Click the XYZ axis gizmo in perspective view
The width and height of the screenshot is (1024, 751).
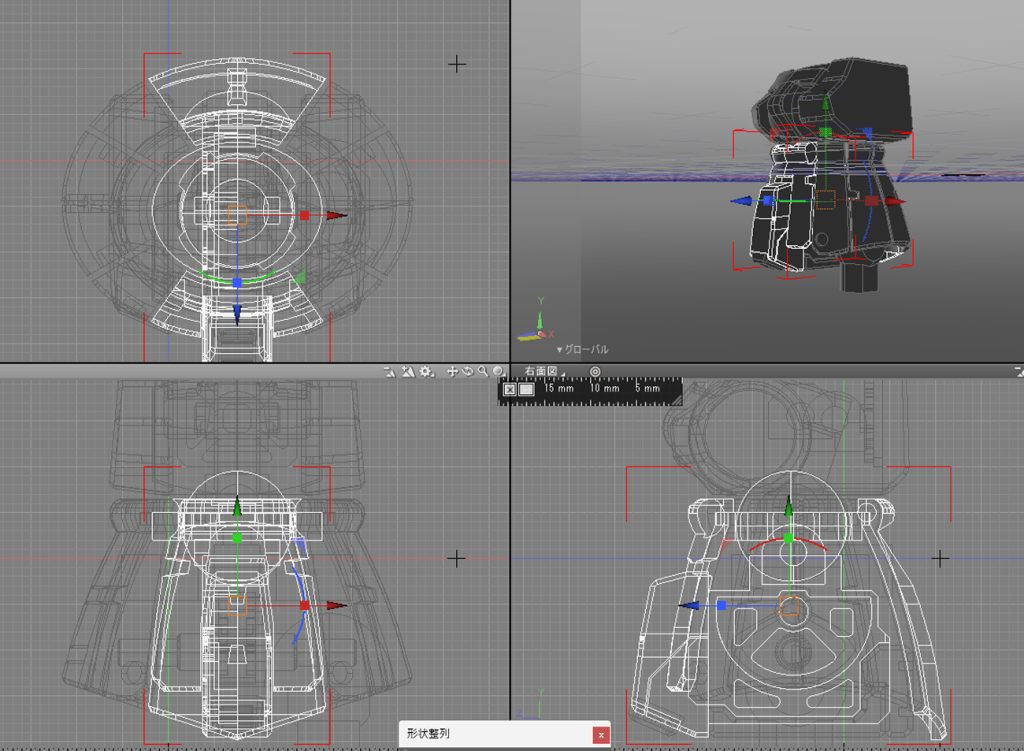tap(536, 321)
